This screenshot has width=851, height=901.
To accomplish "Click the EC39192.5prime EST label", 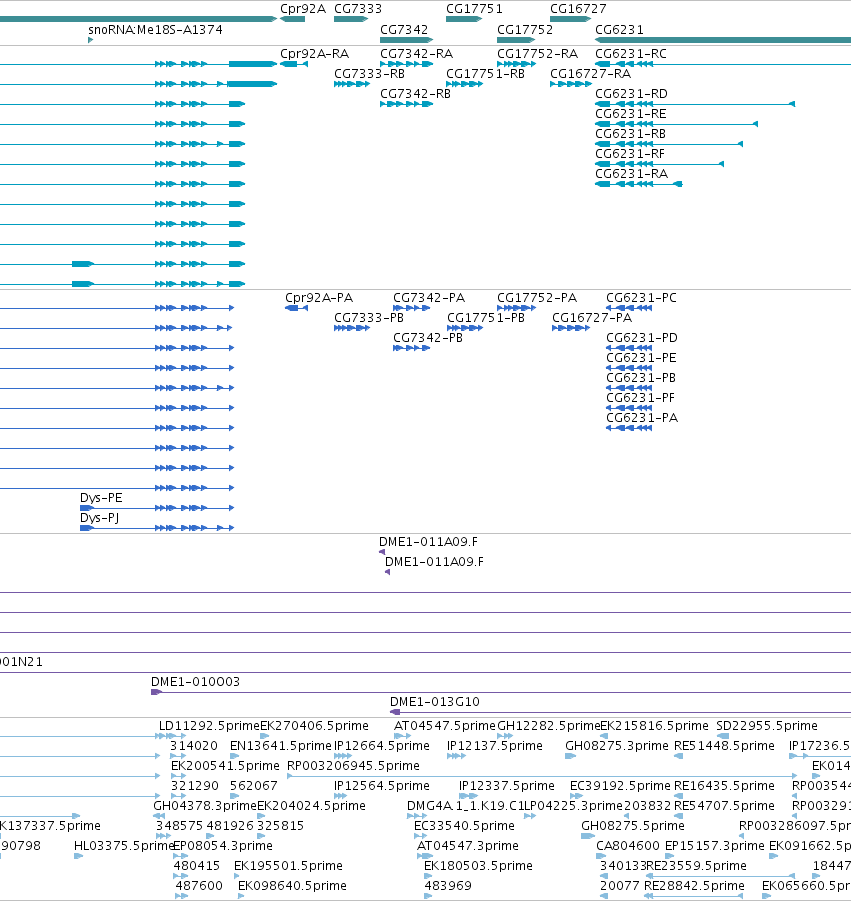I will [620, 786].
